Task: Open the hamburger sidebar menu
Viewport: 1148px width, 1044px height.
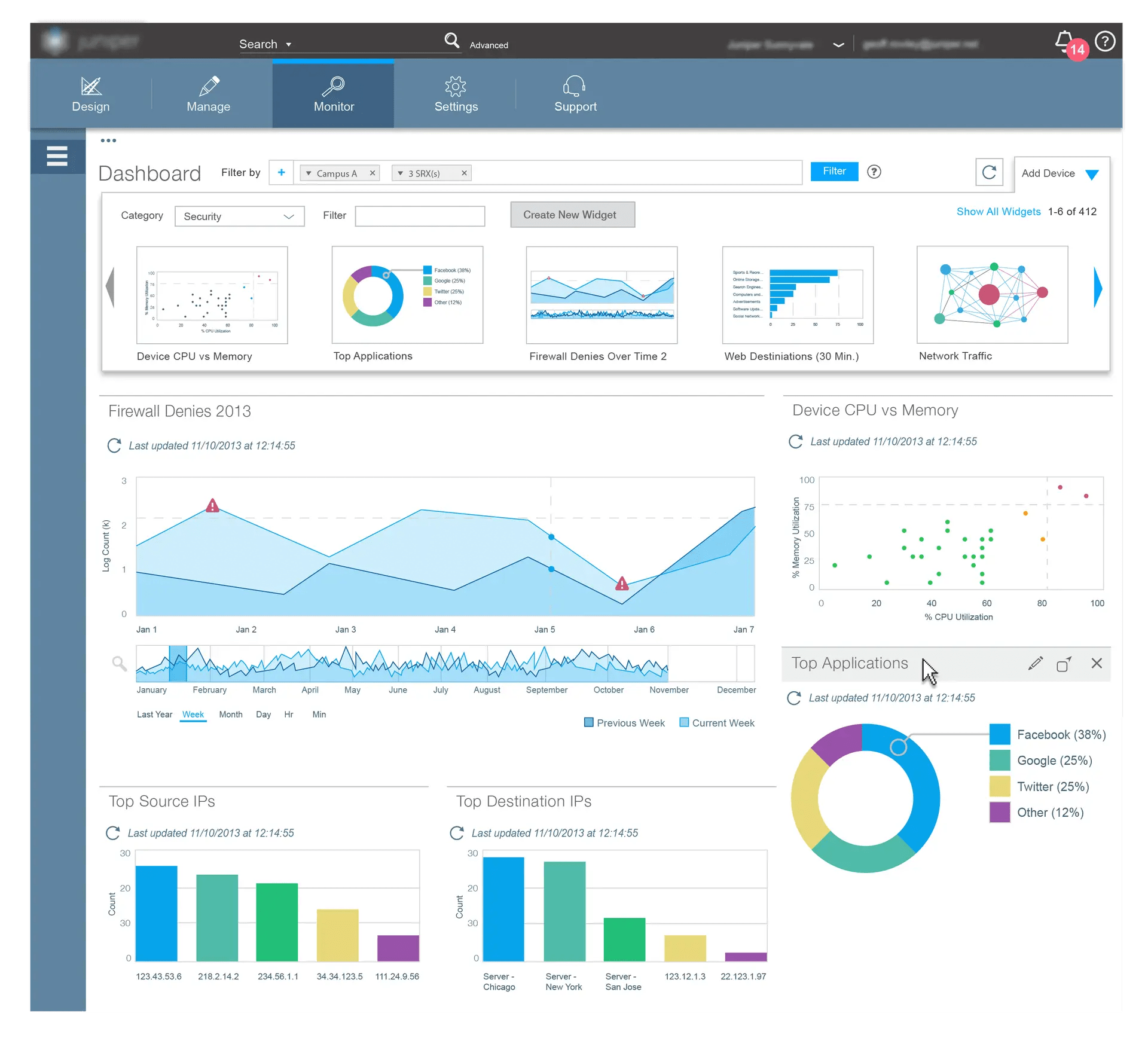Action: [57, 156]
